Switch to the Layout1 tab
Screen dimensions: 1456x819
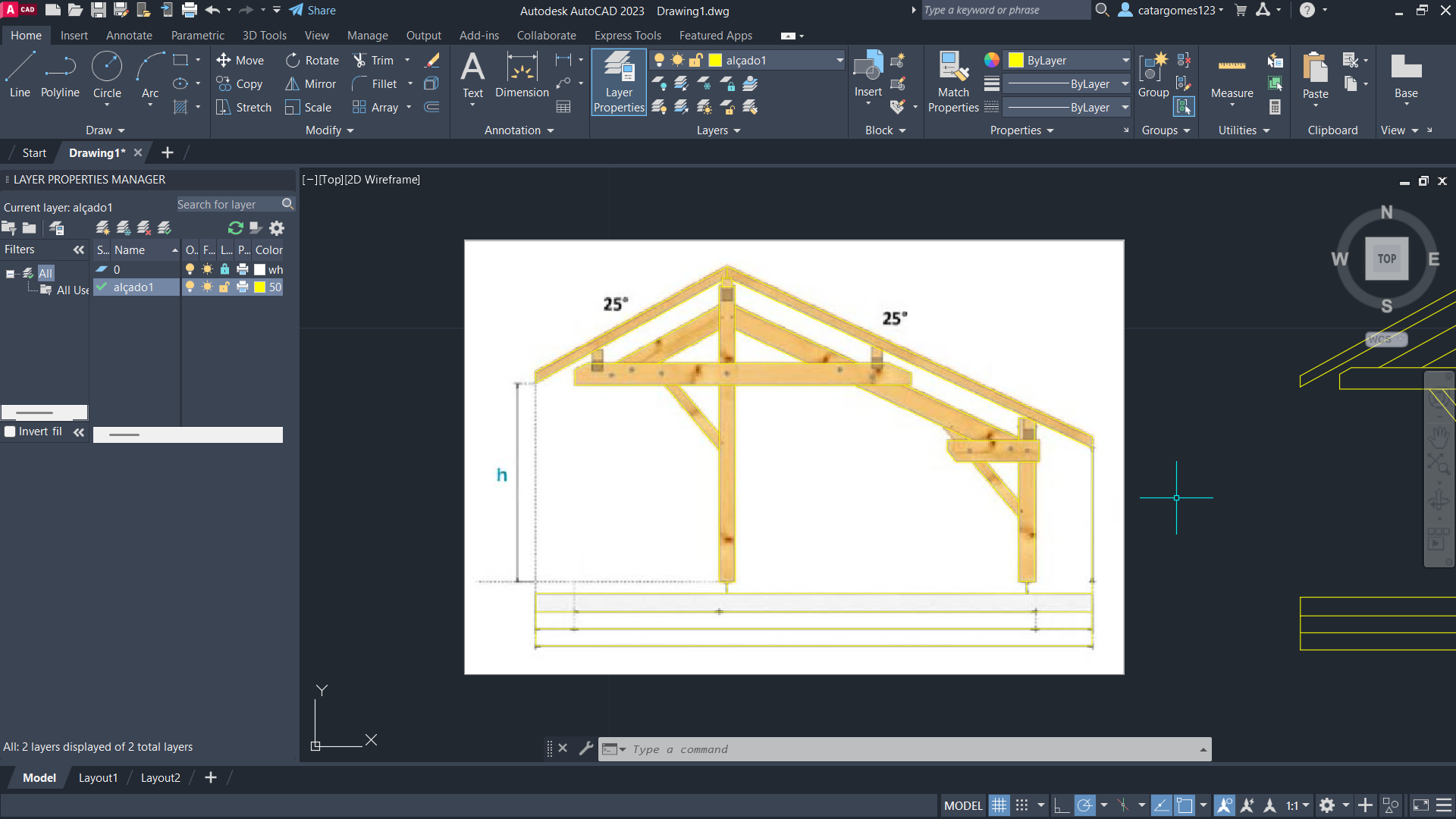pos(98,778)
